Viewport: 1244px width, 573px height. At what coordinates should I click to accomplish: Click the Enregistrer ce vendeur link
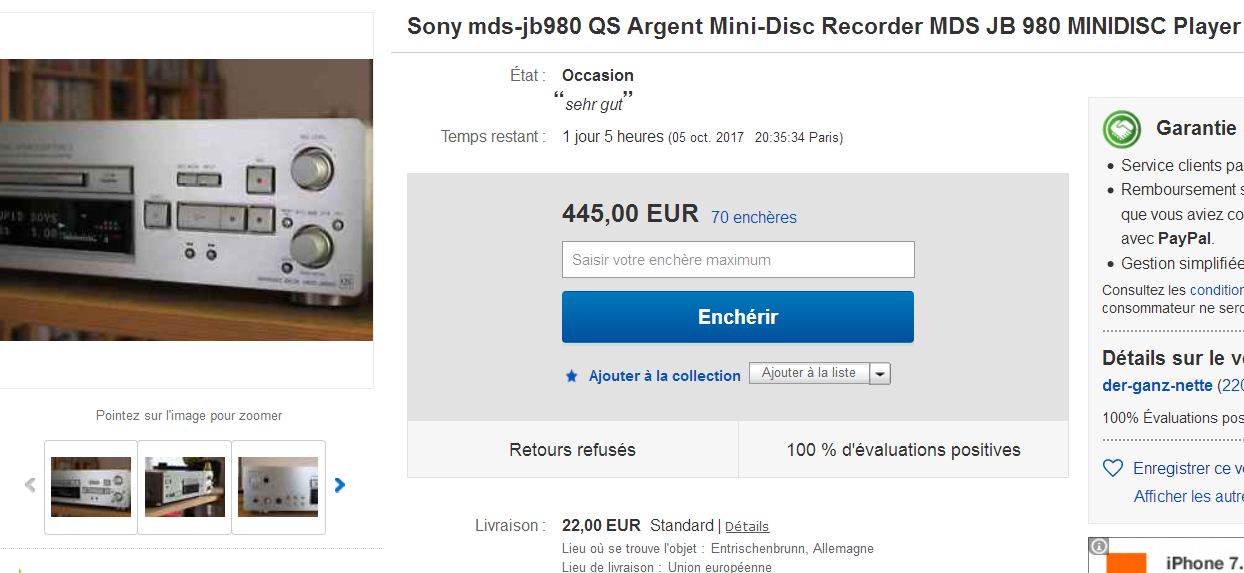click(x=1188, y=468)
